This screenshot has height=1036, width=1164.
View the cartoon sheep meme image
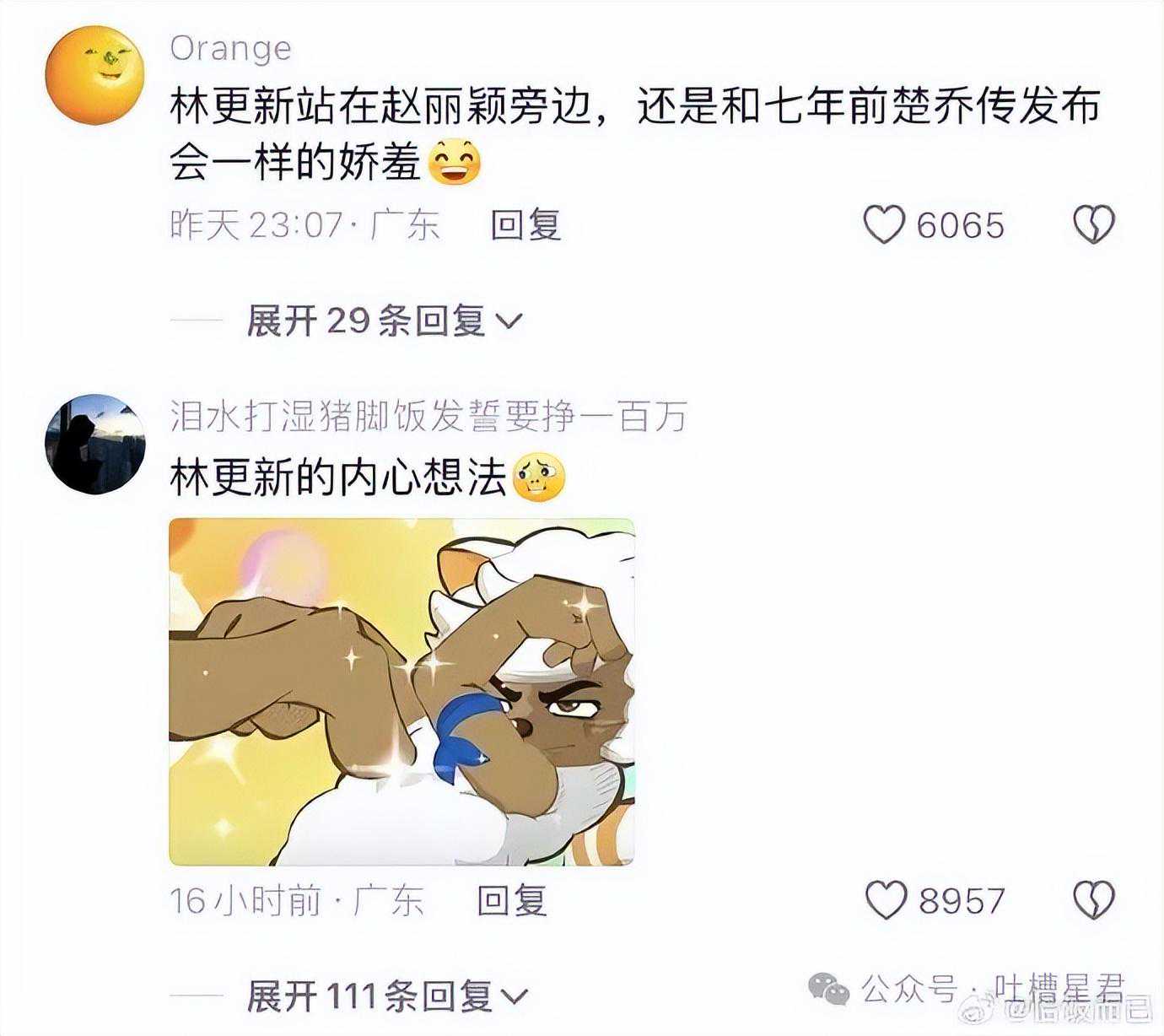pos(401,692)
